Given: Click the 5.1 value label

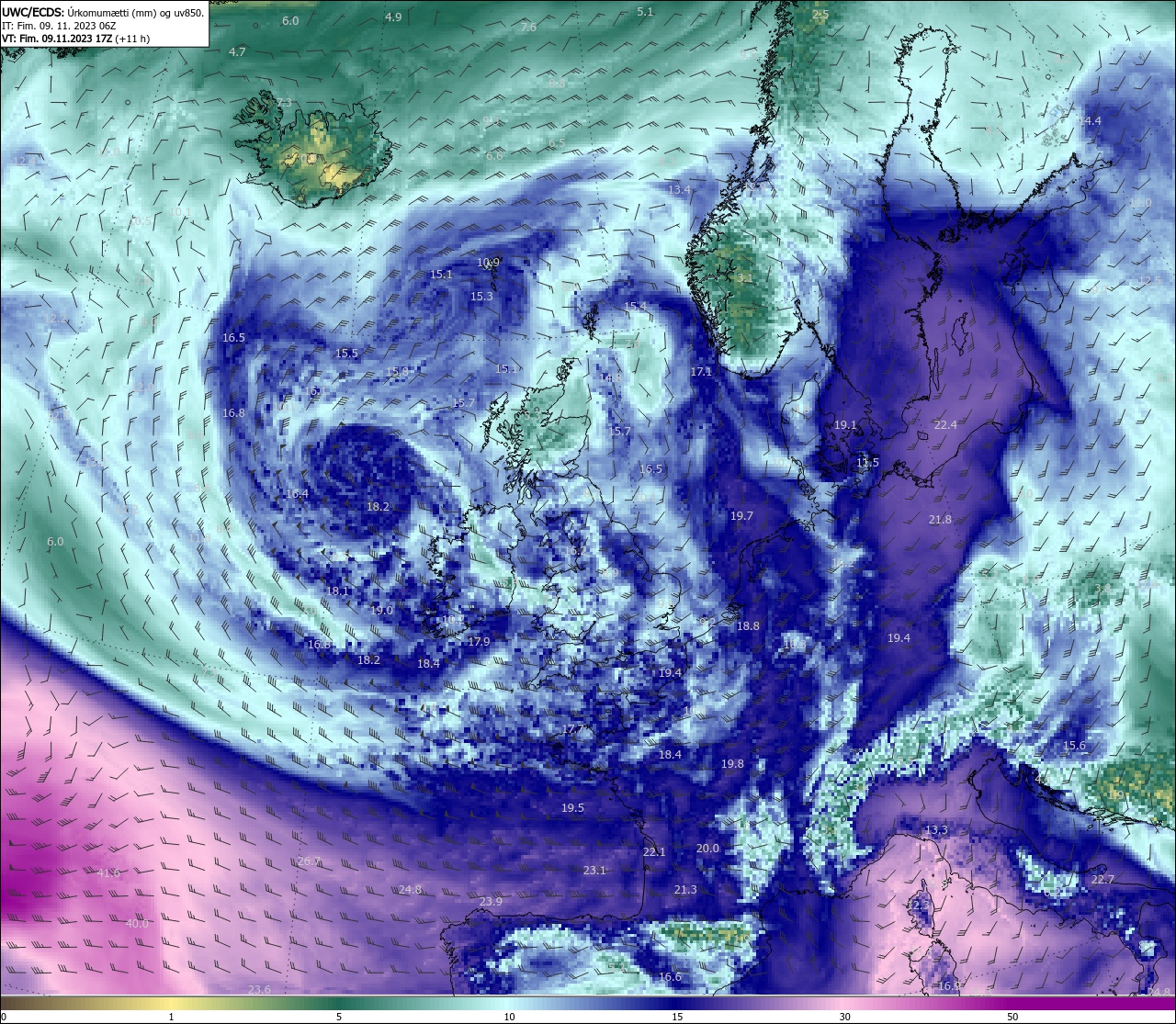Looking at the screenshot, I should [x=645, y=12].
